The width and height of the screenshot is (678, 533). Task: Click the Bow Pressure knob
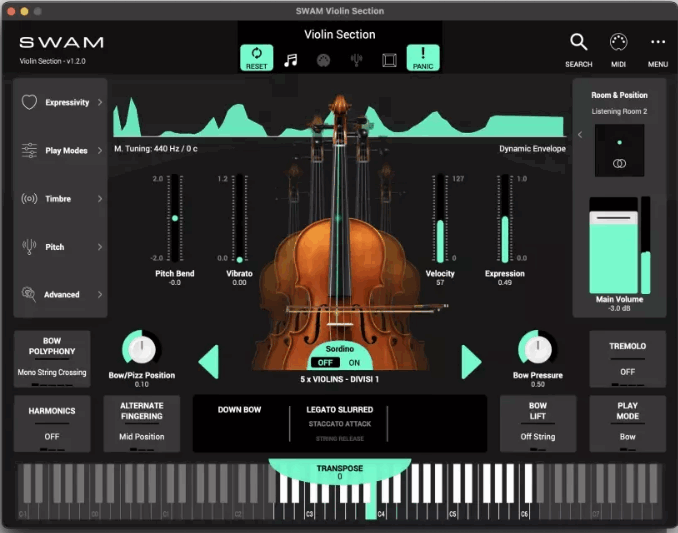pos(537,349)
